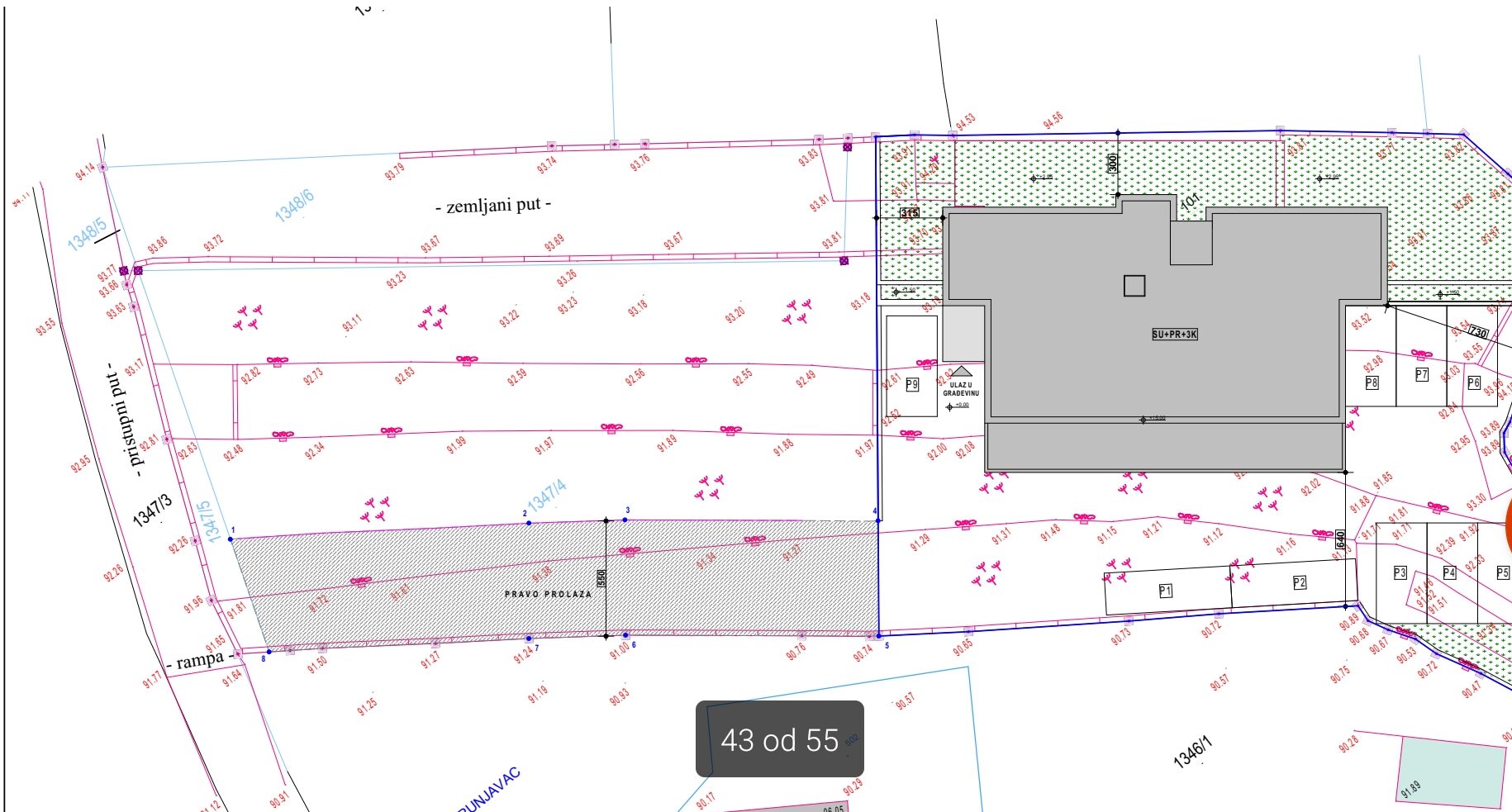The image size is (1512, 812).
Task: Click parking spot marker P3
Action: point(1400,572)
